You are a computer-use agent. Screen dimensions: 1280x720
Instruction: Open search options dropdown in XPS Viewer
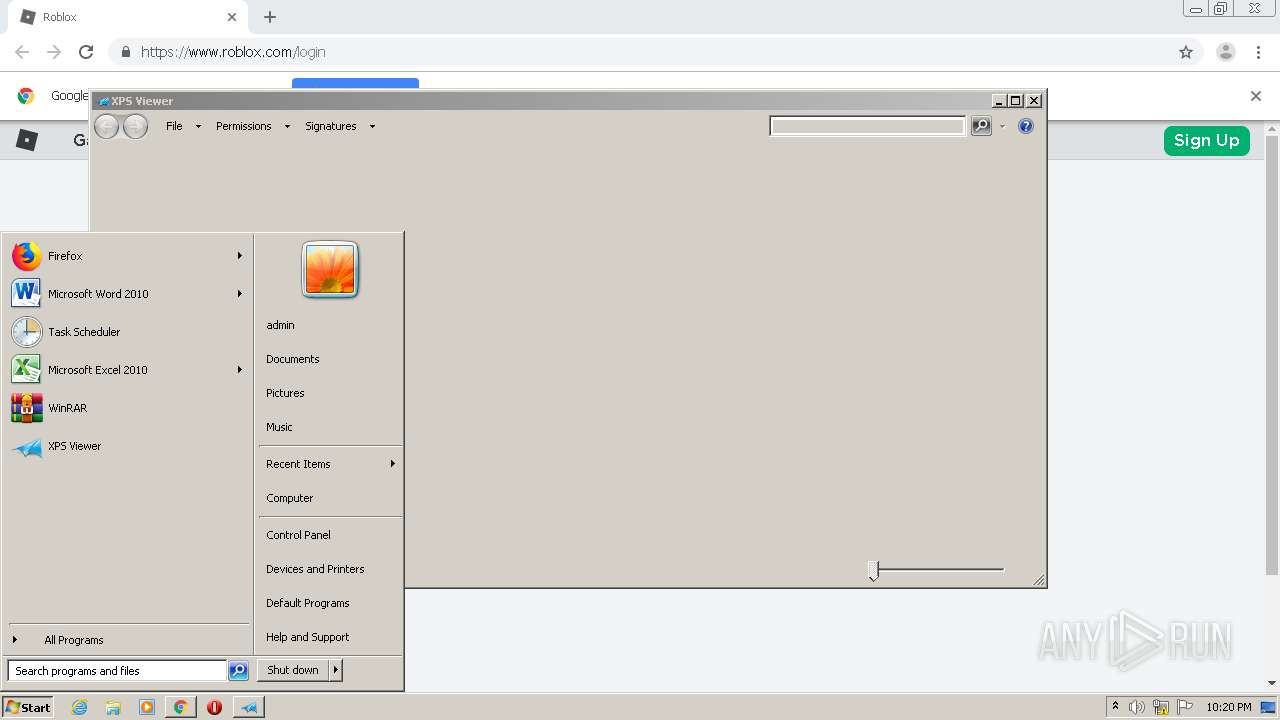click(x=1003, y=126)
